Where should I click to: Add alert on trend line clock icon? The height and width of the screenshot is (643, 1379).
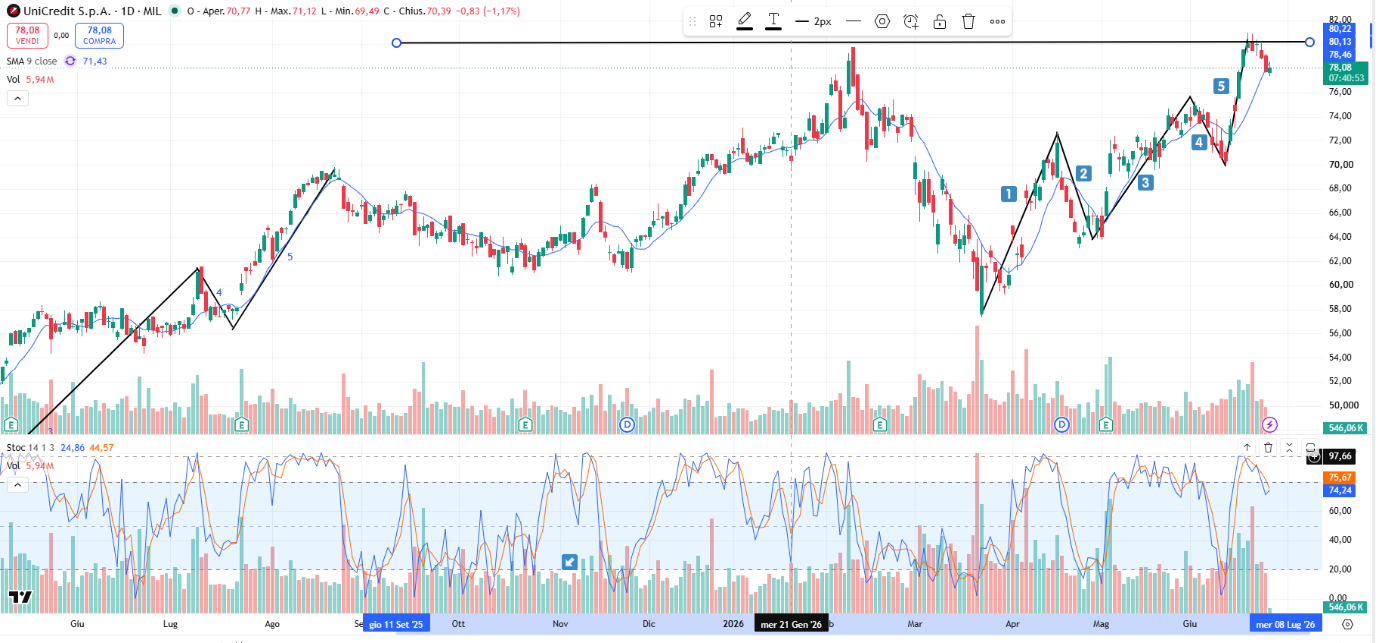[911, 21]
